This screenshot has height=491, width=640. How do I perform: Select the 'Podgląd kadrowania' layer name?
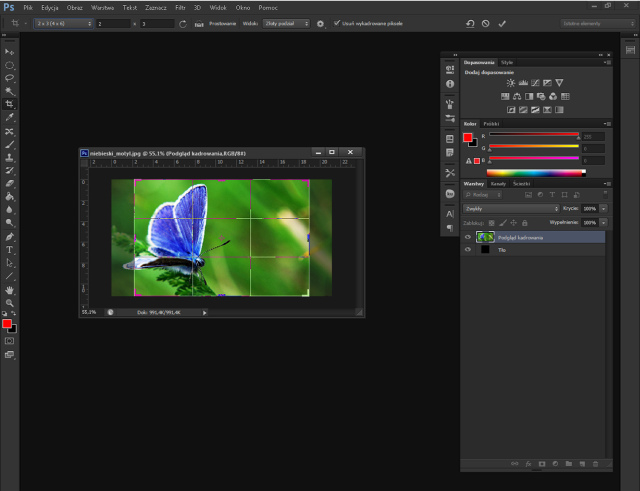point(520,238)
